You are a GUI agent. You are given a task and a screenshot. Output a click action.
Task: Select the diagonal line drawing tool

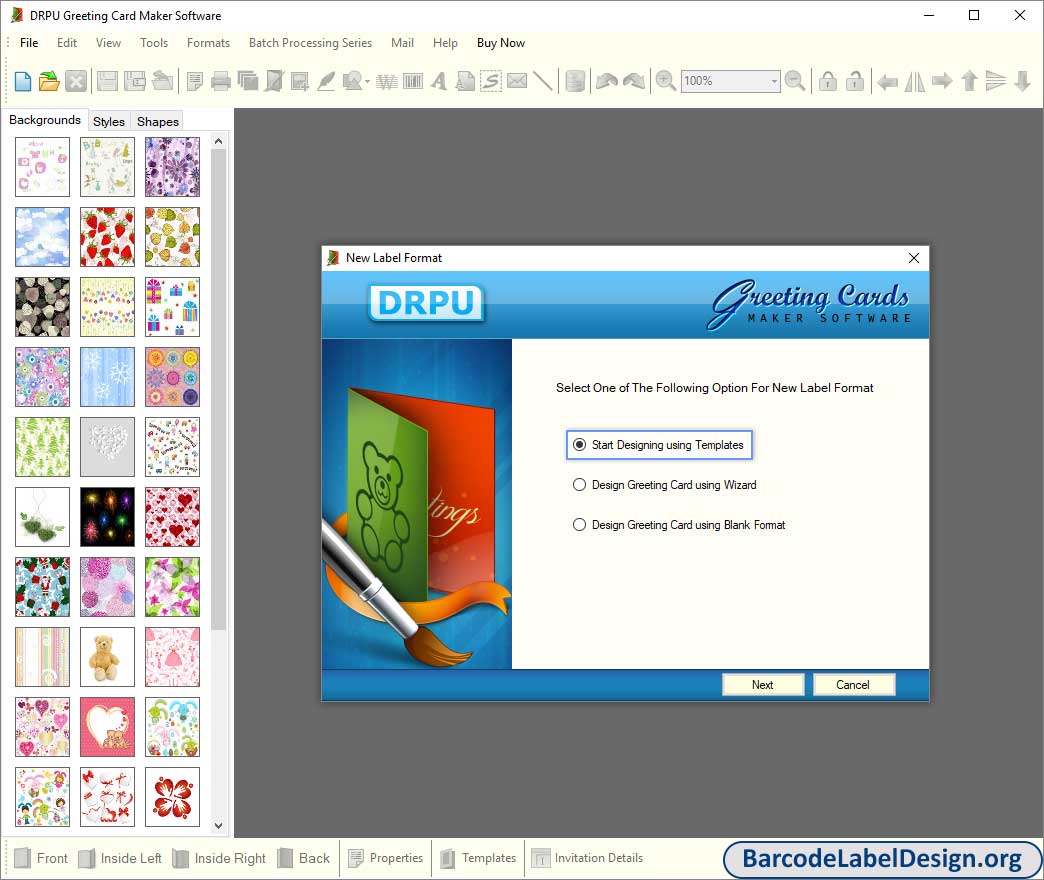[543, 81]
